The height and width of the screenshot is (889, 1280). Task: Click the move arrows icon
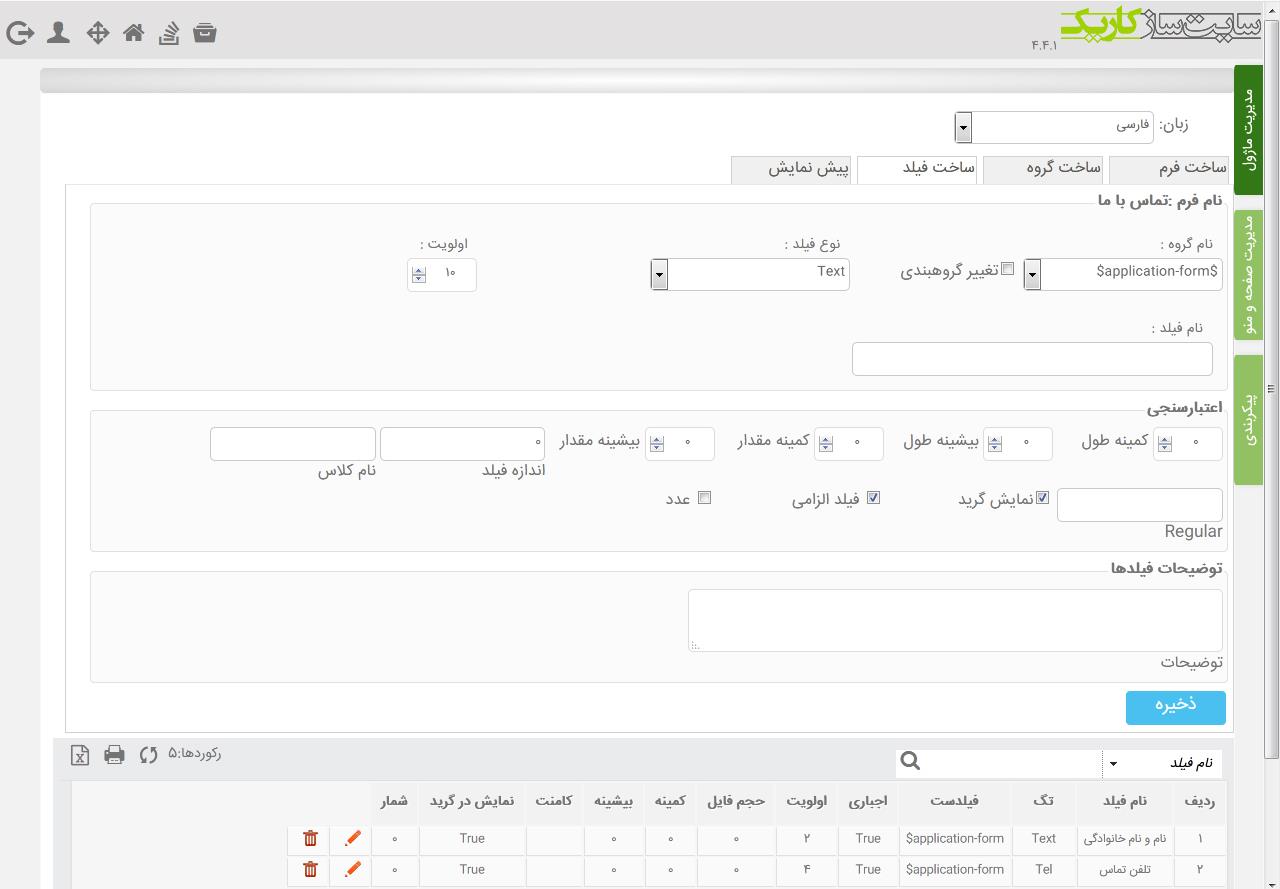coord(97,33)
